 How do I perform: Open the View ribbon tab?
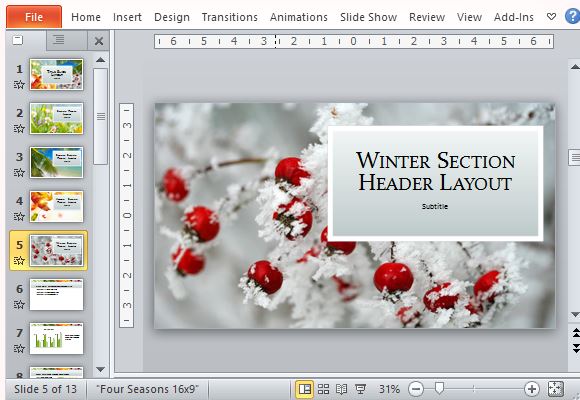[x=469, y=17]
